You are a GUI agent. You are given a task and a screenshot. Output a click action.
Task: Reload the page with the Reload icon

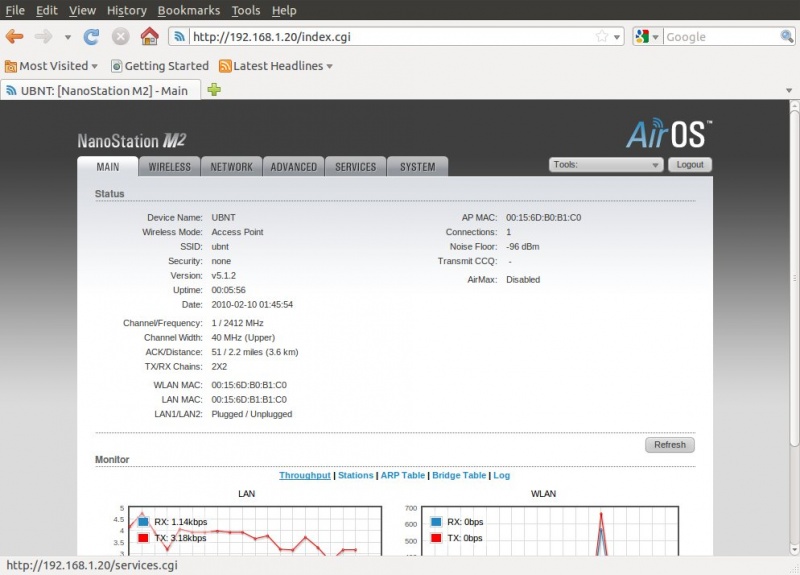click(92, 37)
